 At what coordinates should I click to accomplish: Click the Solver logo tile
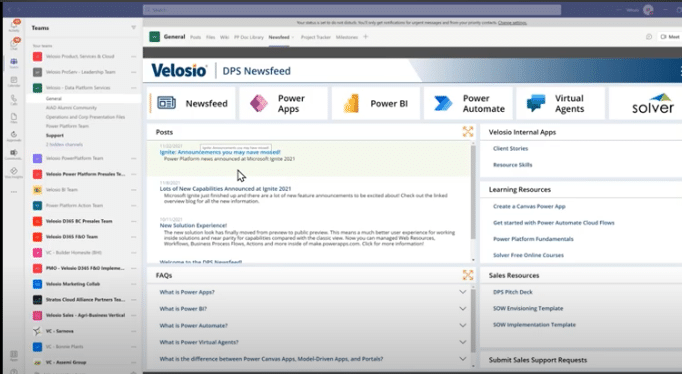tap(652, 103)
